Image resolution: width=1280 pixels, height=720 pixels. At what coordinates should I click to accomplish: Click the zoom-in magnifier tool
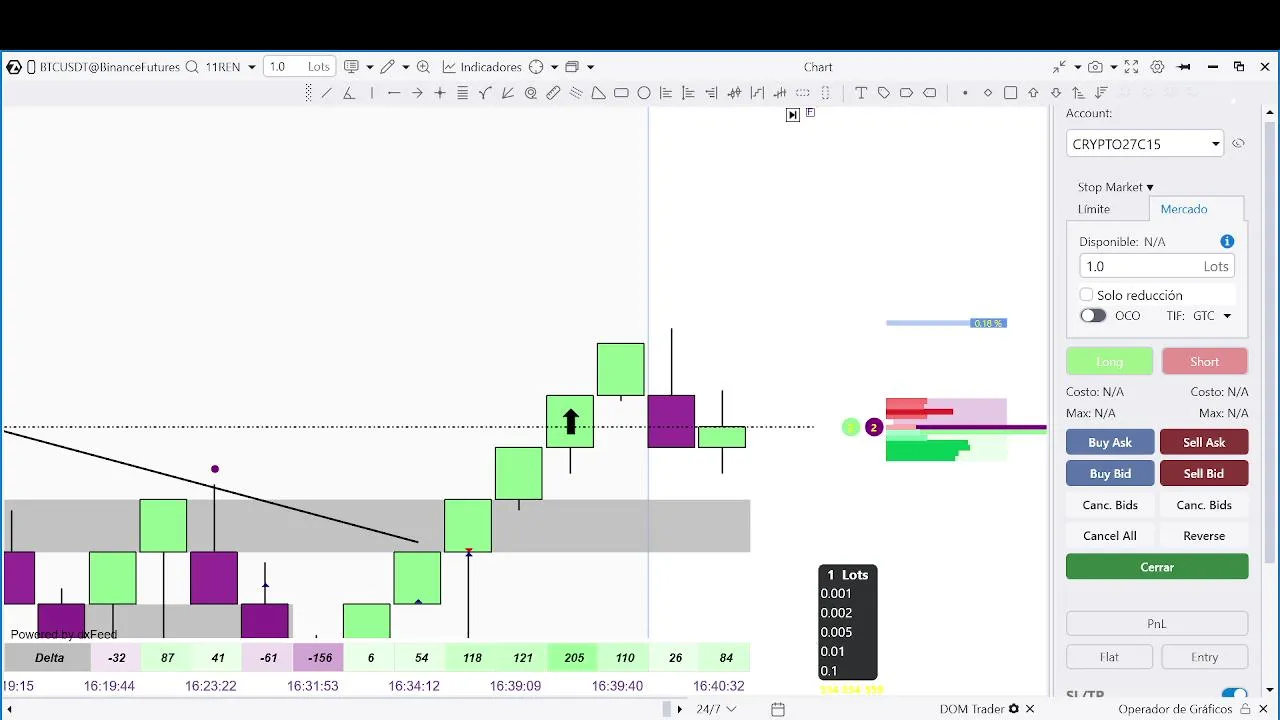423,67
